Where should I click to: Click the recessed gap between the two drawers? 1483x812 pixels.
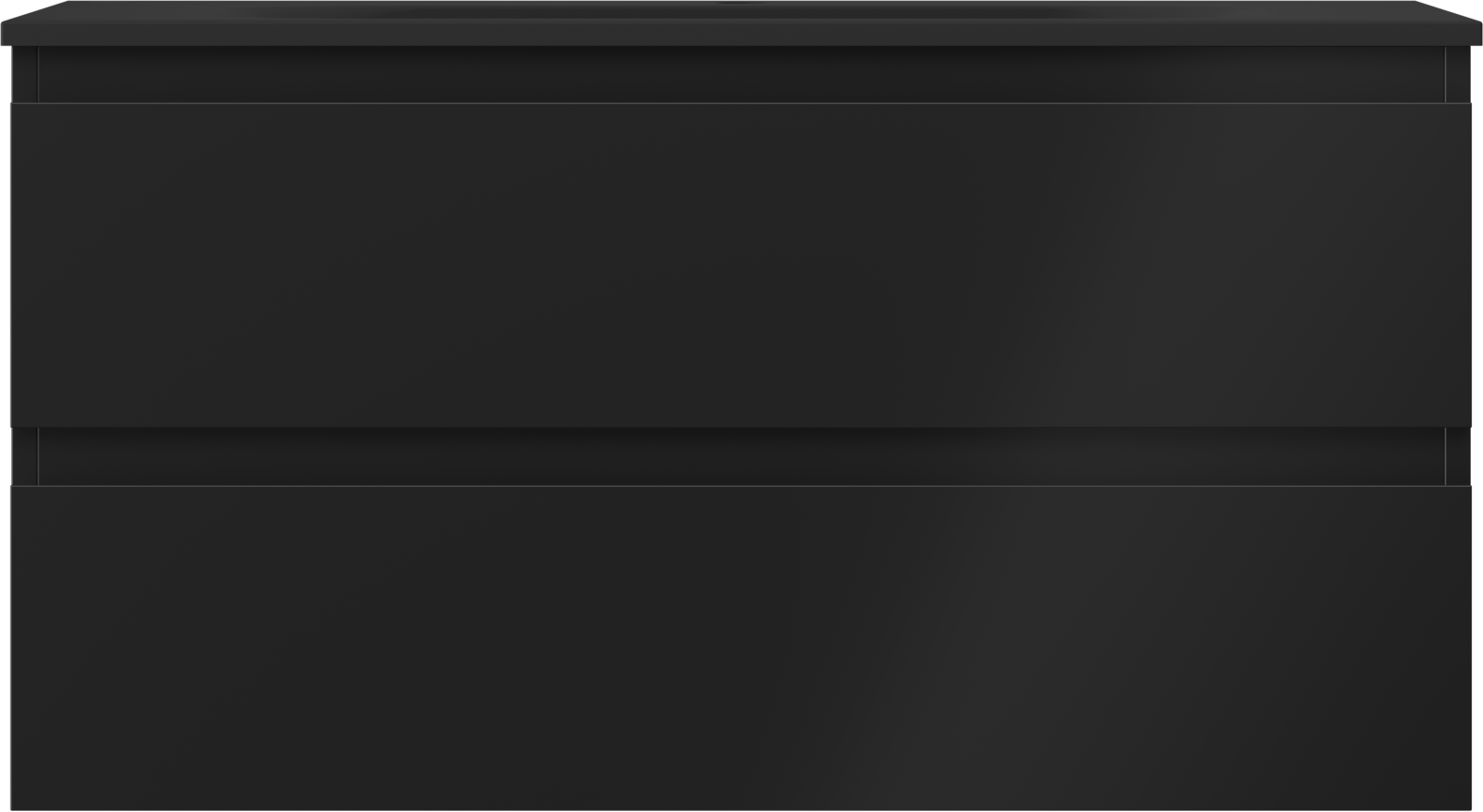click(x=741, y=457)
